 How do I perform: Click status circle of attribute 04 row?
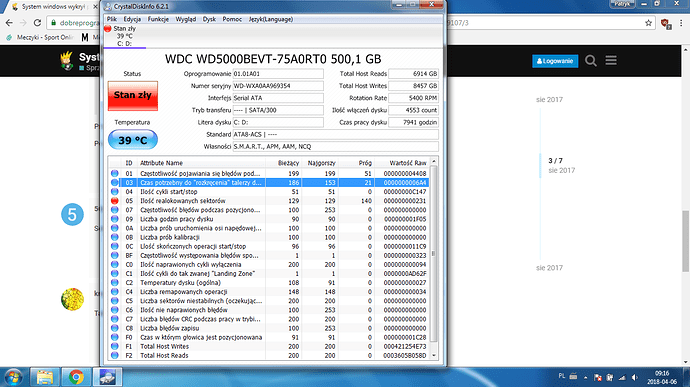(x=115, y=192)
